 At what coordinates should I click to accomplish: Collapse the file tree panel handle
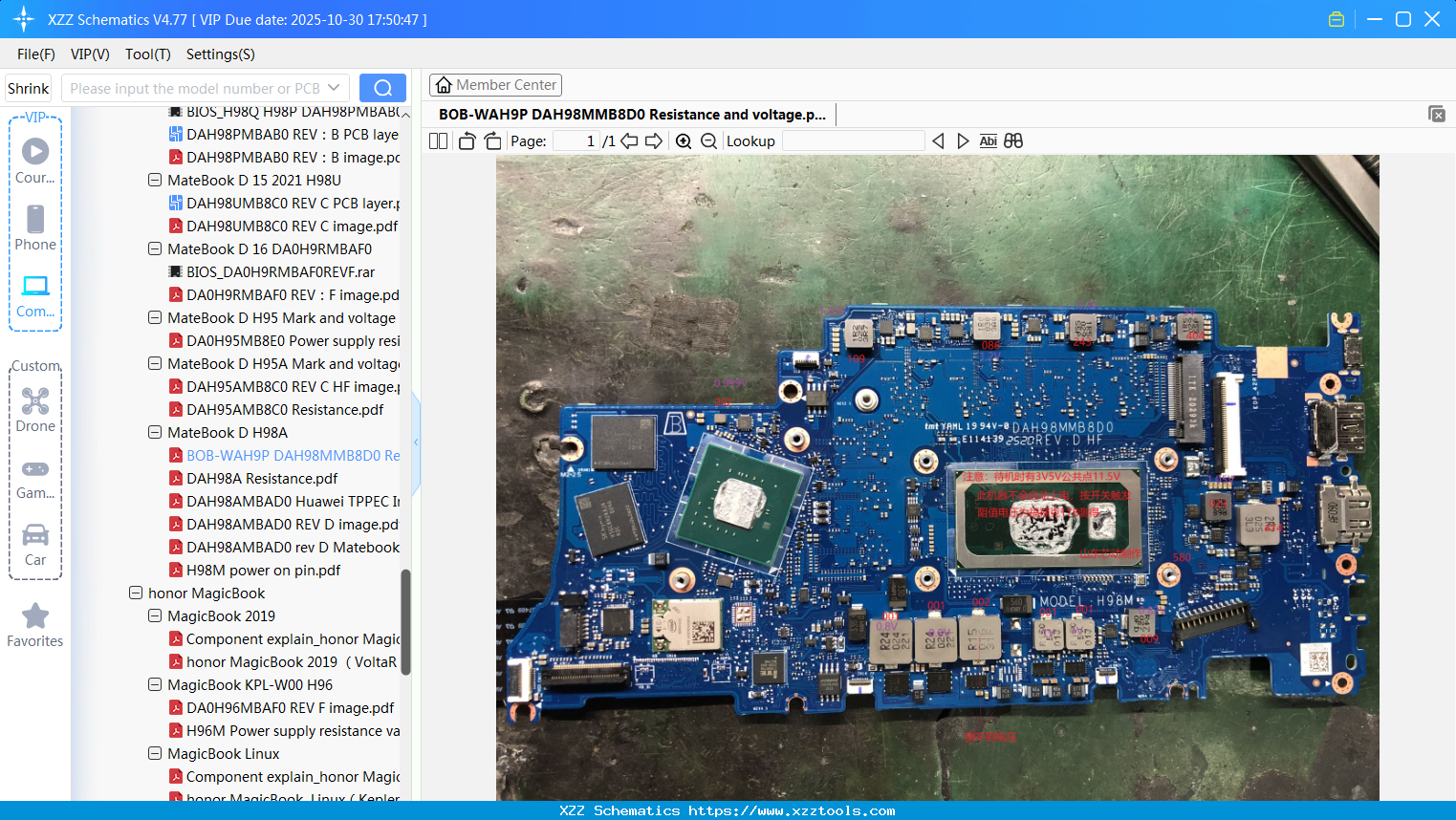pyautogui.click(x=416, y=442)
